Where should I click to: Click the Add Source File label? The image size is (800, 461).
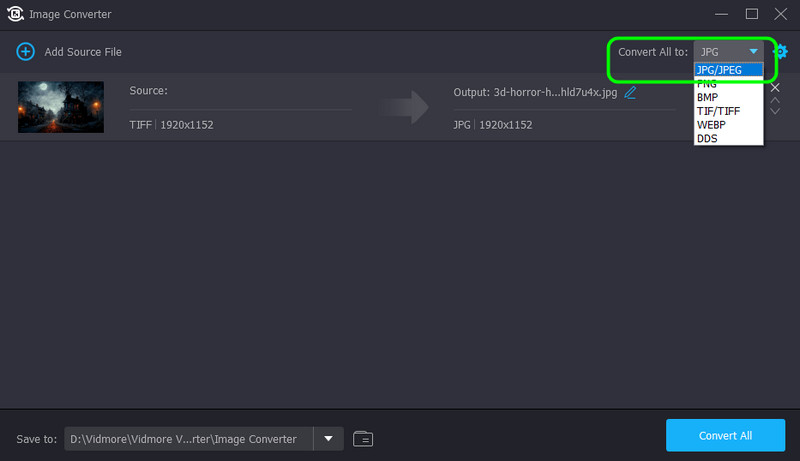[x=83, y=51]
